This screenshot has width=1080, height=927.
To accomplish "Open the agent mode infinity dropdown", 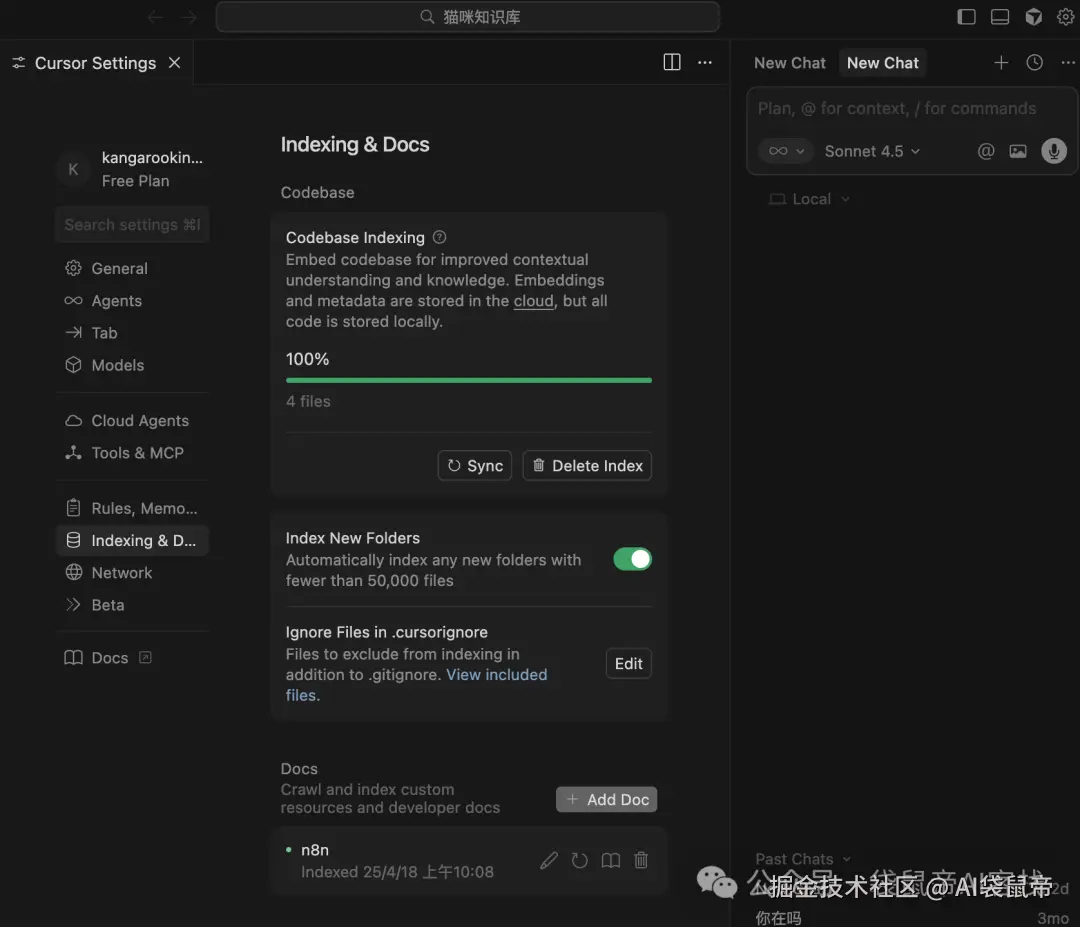I will 784,151.
